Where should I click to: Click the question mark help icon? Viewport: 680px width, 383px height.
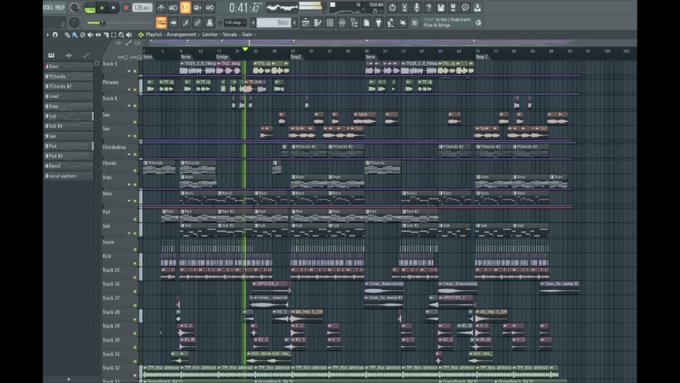428,7
